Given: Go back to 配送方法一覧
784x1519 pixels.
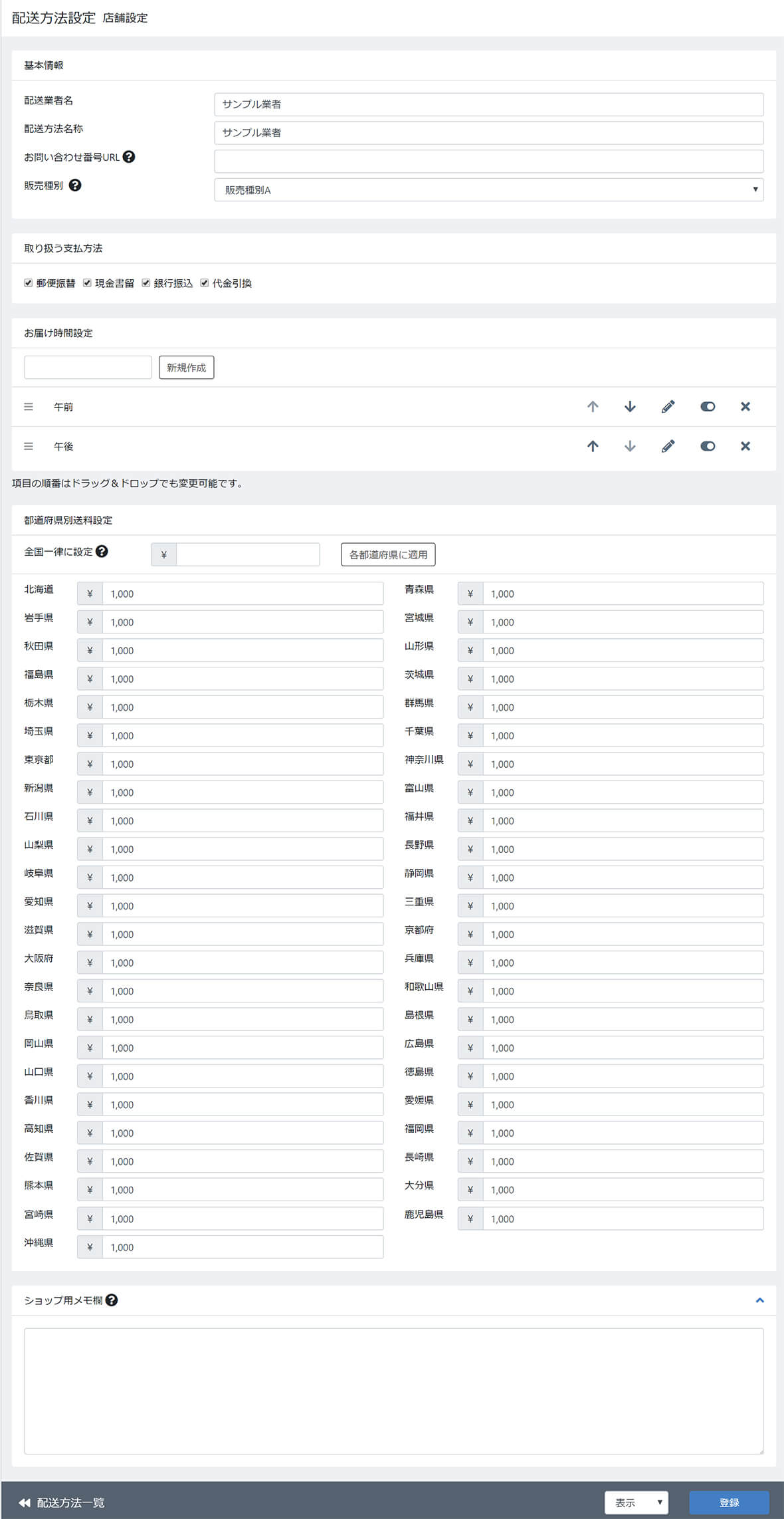Looking at the screenshot, I should (62, 1502).
